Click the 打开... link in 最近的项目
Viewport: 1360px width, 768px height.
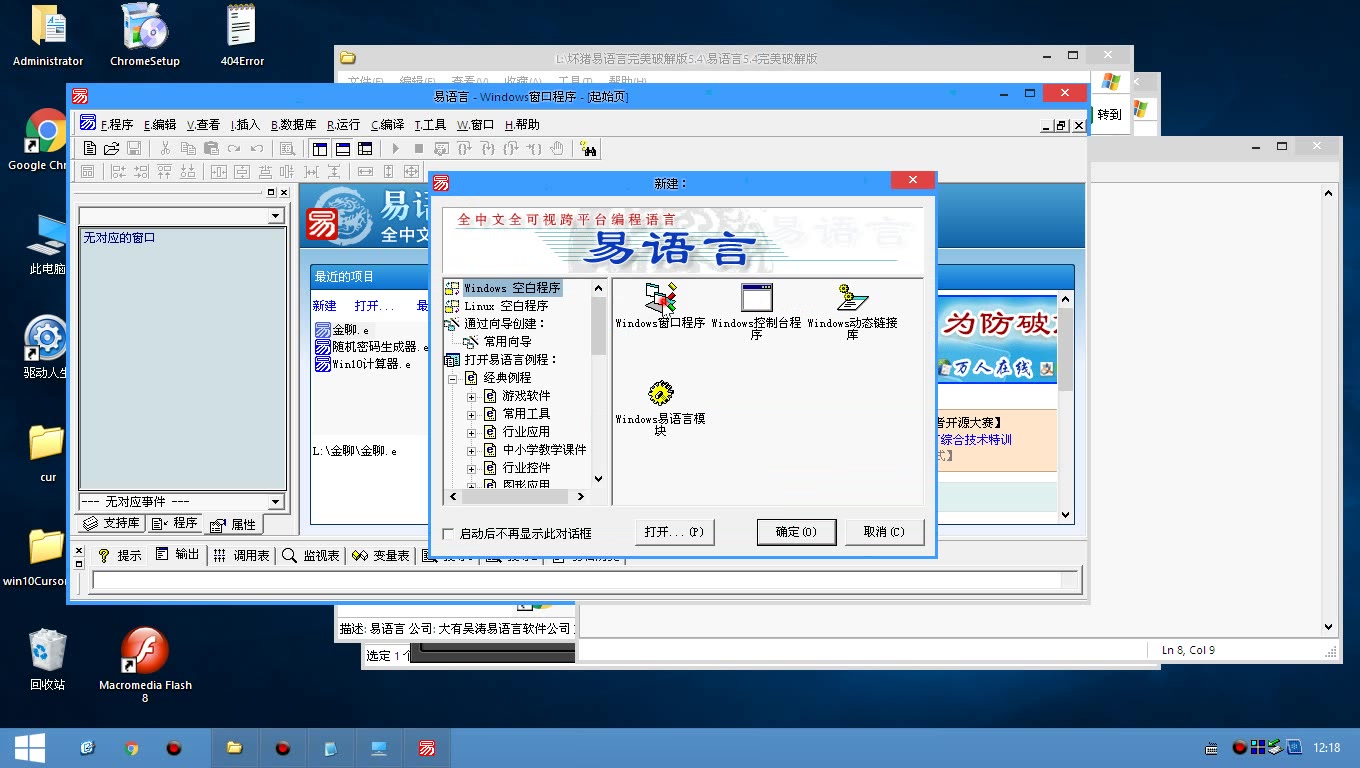374,306
